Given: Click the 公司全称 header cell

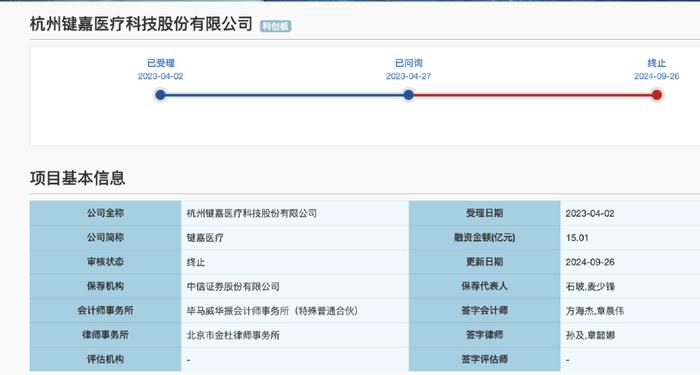Looking at the screenshot, I should pyautogui.click(x=105, y=213).
